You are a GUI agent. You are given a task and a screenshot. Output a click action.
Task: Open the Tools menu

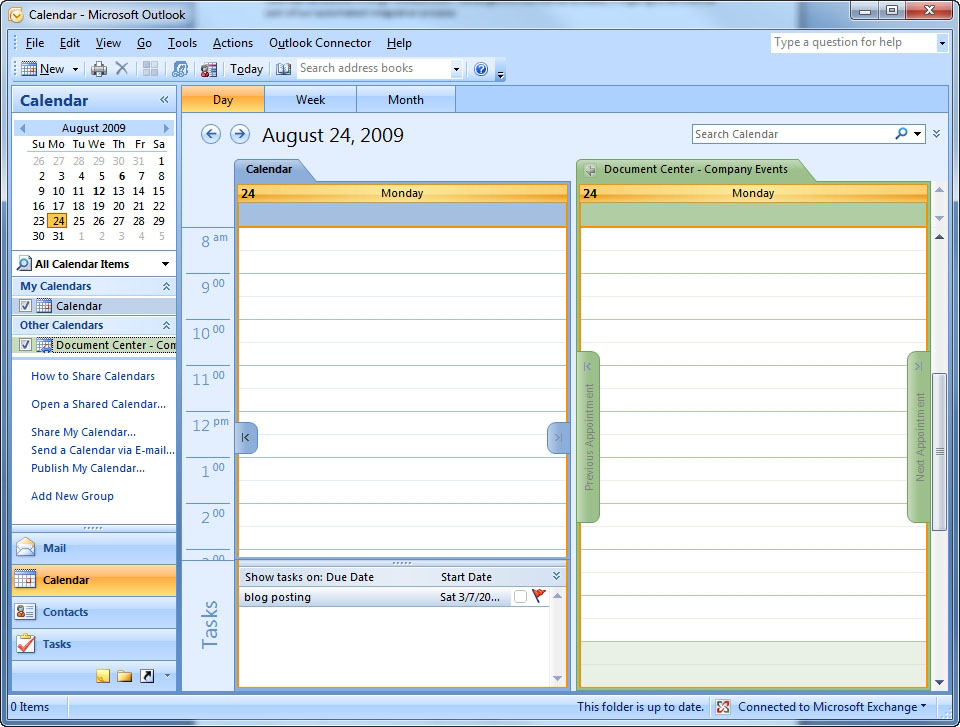[182, 43]
